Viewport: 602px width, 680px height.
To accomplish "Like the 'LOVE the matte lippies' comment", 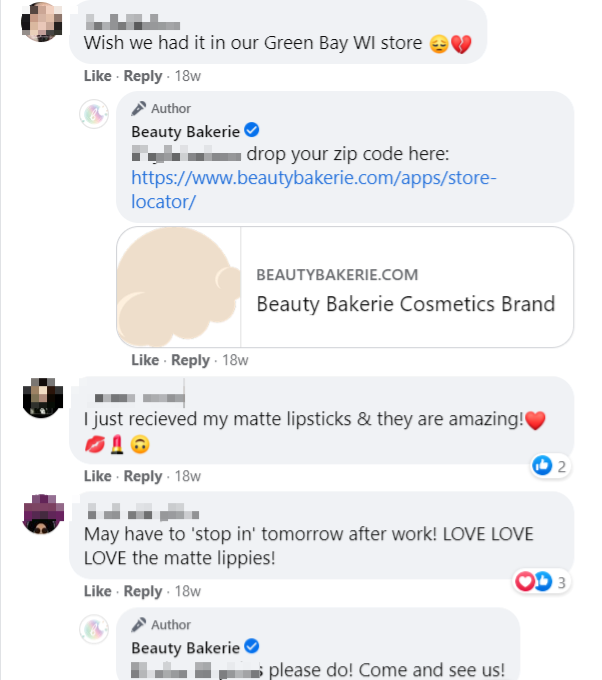I will (97, 591).
